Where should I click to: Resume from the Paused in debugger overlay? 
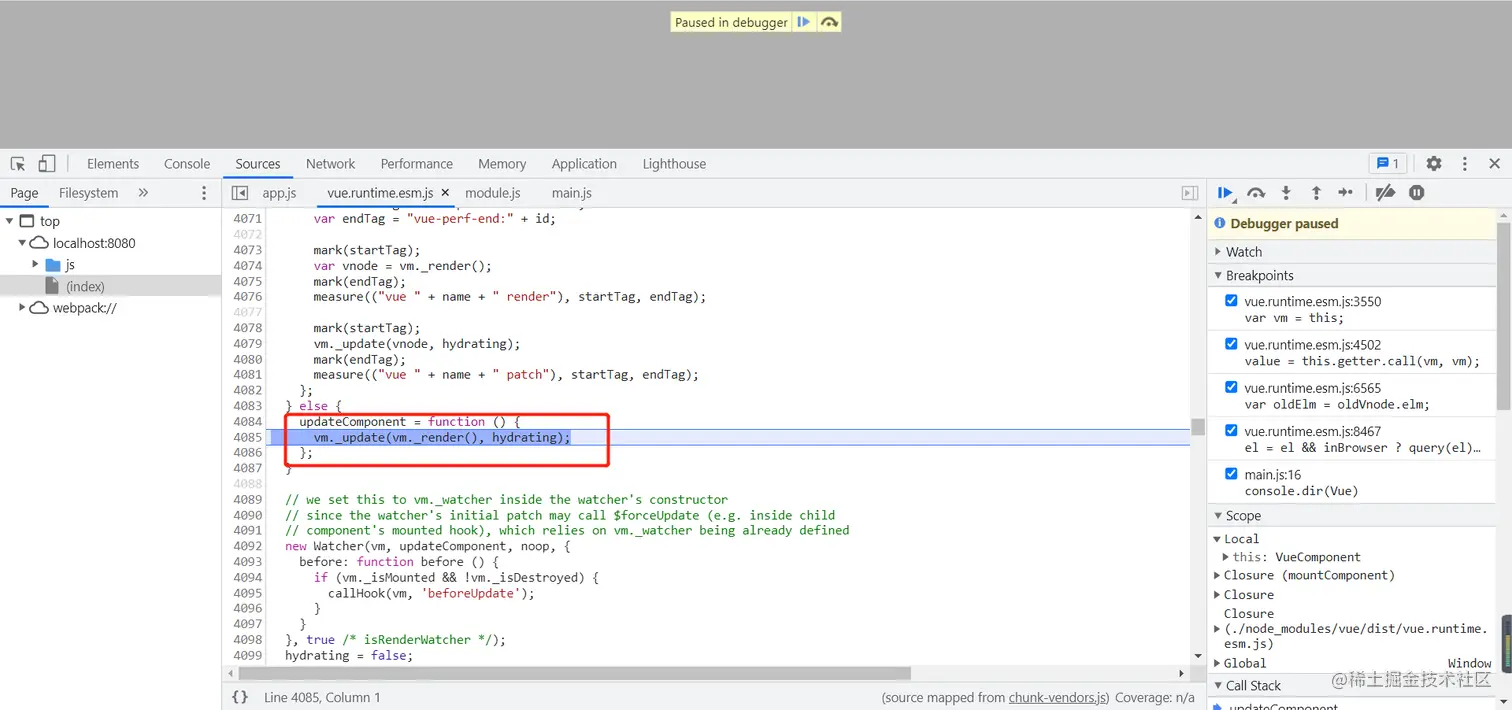(803, 22)
